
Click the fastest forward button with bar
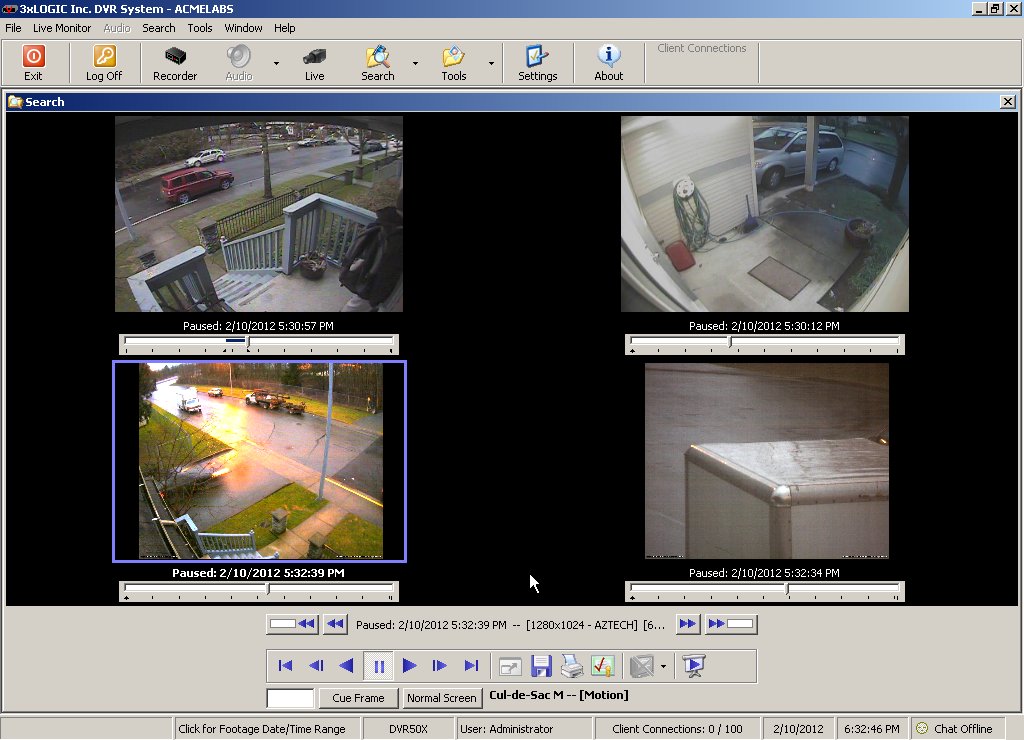pos(730,624)
